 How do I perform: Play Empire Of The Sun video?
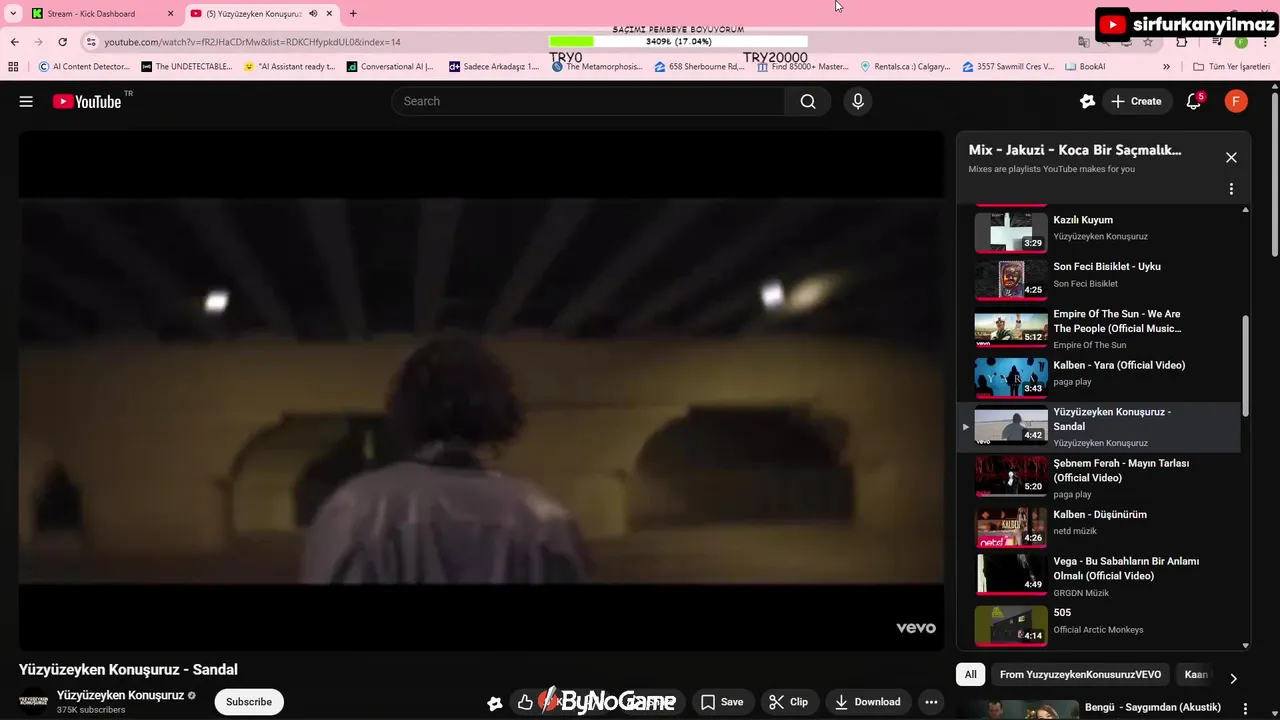[1098, 328]
